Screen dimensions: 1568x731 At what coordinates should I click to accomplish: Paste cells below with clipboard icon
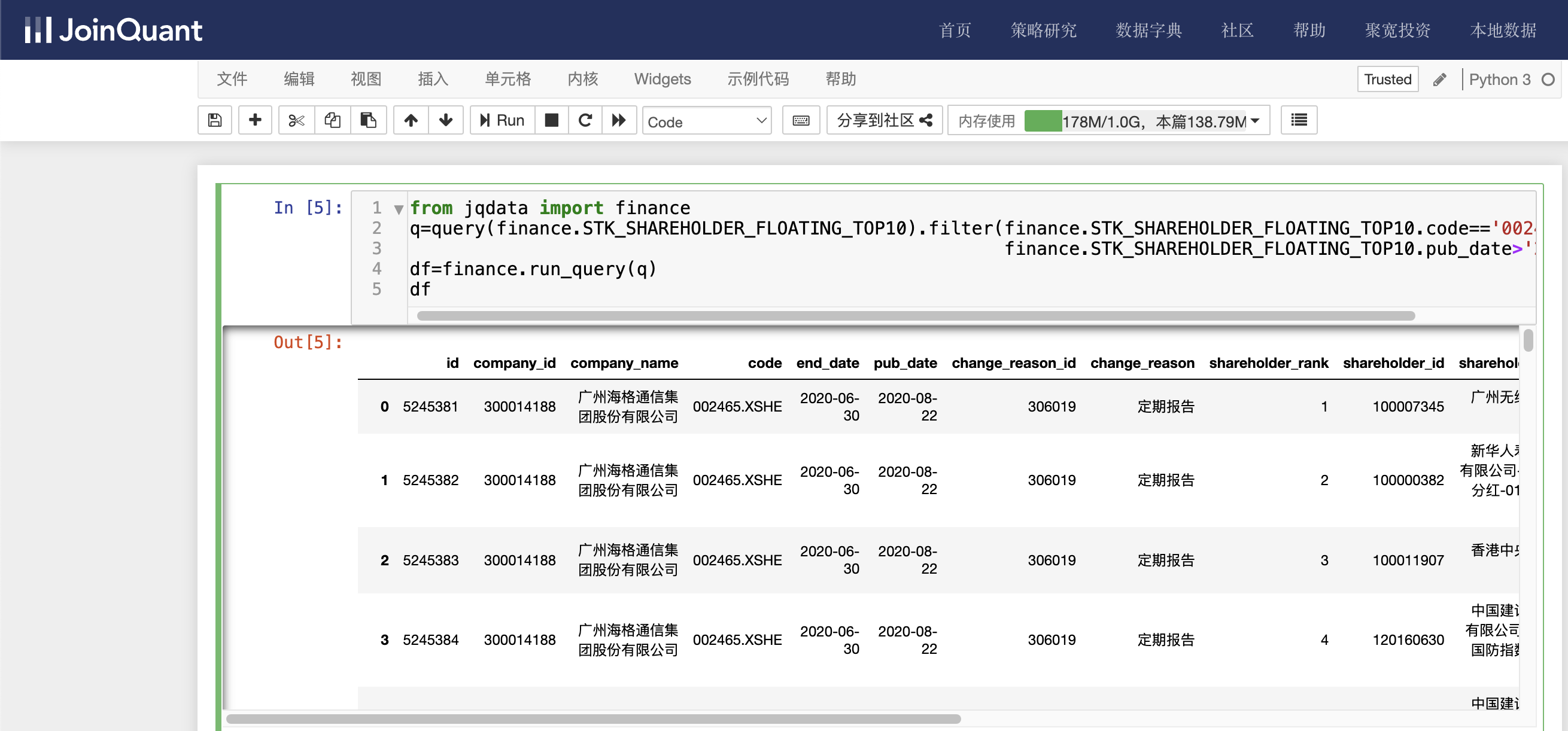click(368, 120)
